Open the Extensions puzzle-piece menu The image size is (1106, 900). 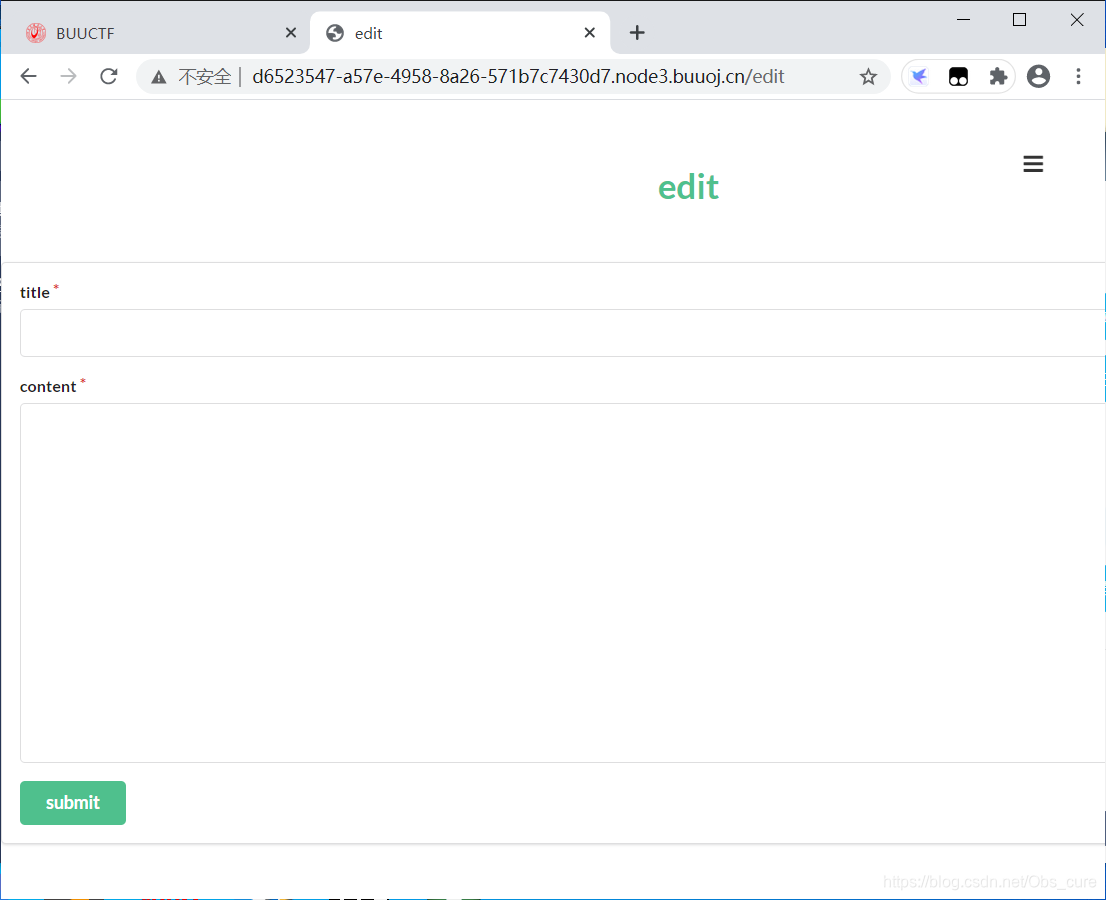tap(997, 77)
